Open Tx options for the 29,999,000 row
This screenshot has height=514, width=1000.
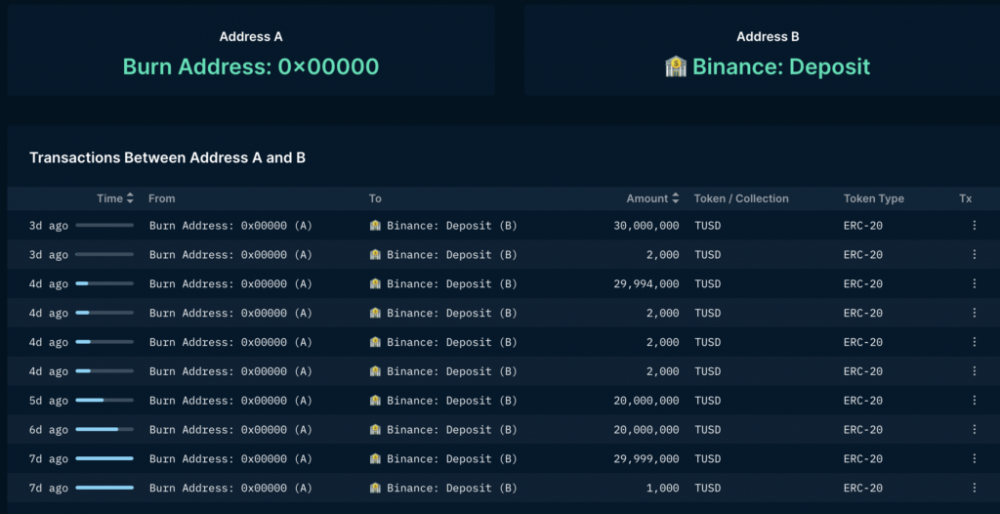point(974,459)
